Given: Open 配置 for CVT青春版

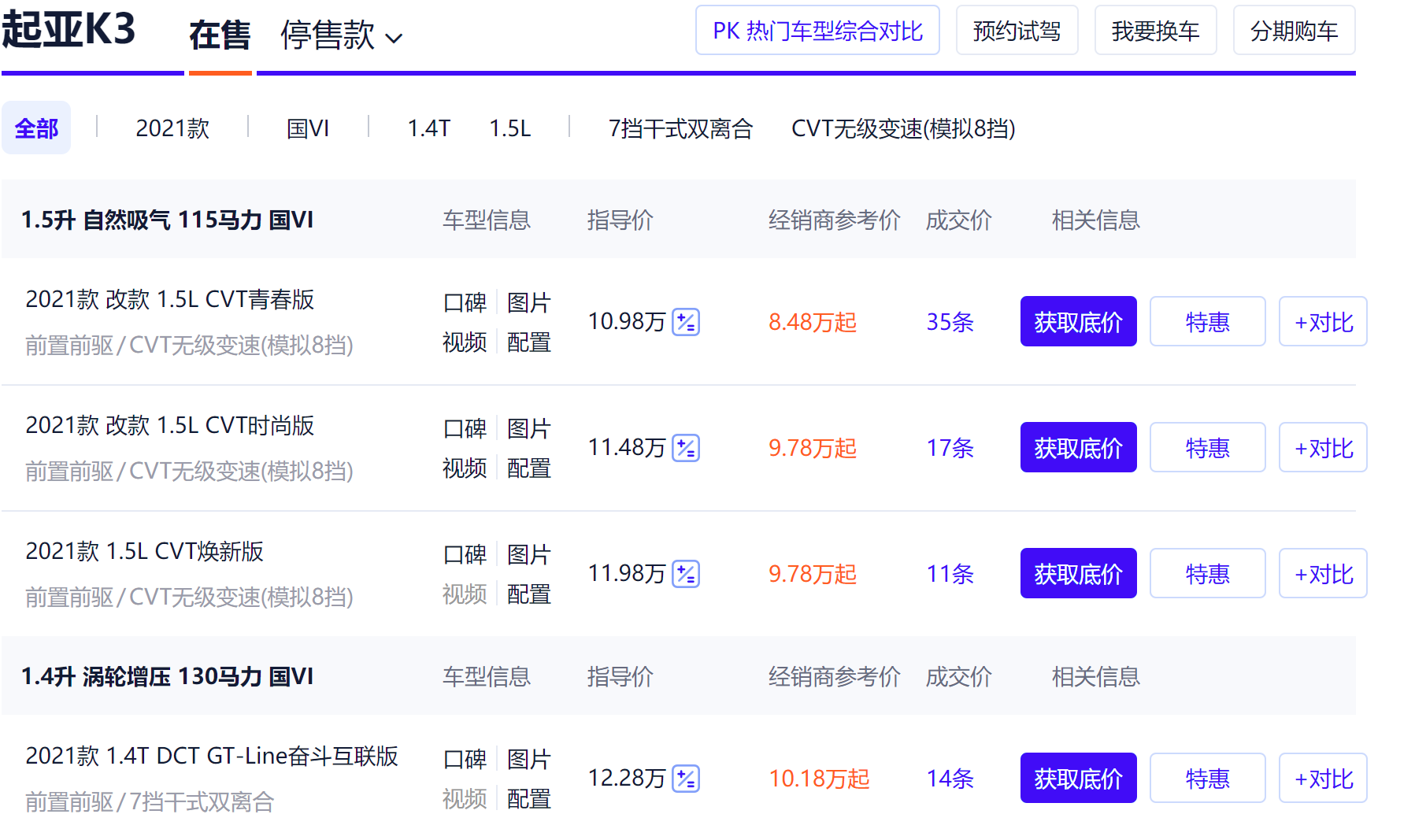Looking at the screenshot, I should click(x=529, y=342).
